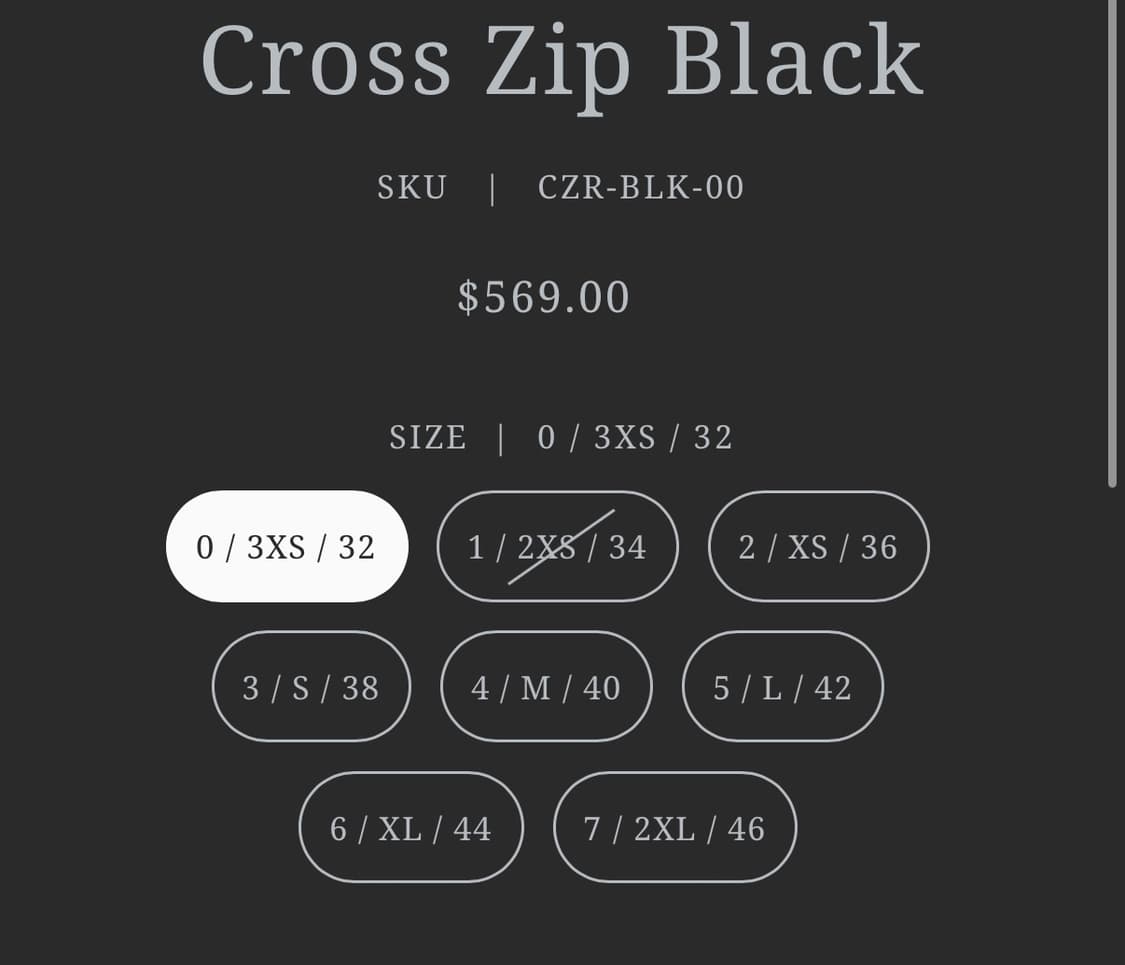Select size 2 / XS / 36
This screenshot has height=965, width=1125.
pyautogui.click(x=818, y=546)
